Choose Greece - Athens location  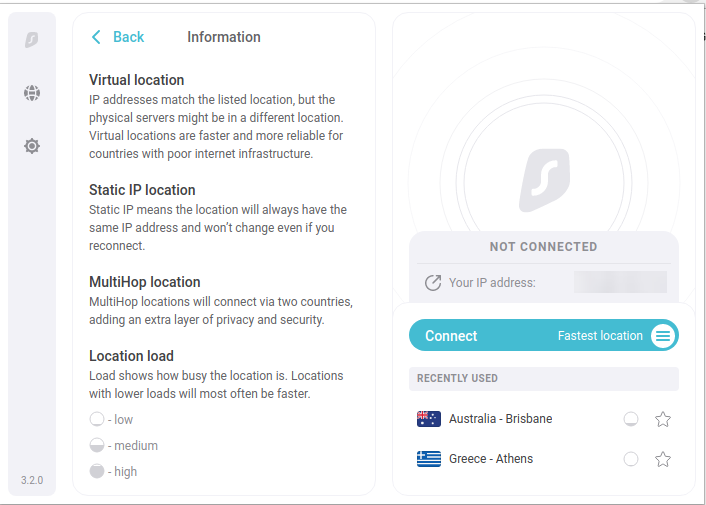(491, 459)
